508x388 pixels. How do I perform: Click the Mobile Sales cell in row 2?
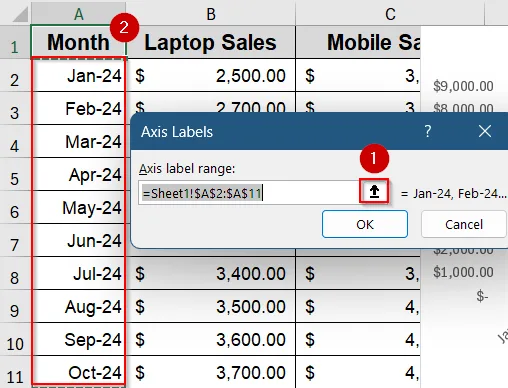(x=358, y=75)
